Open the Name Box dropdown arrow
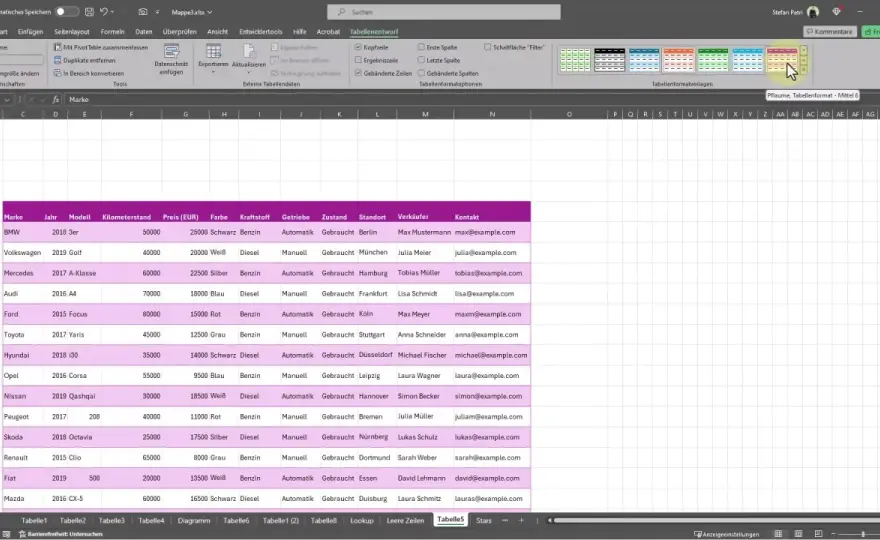This screenshot has height=540, width=880. 7,99
